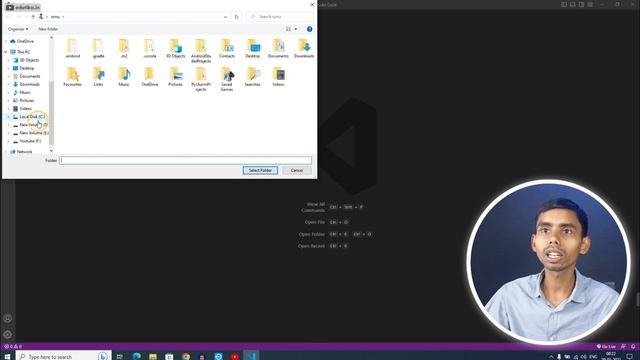Expand the Downloads tree node arrow
The height and width of the screenshot is (360, 640).
9,84
